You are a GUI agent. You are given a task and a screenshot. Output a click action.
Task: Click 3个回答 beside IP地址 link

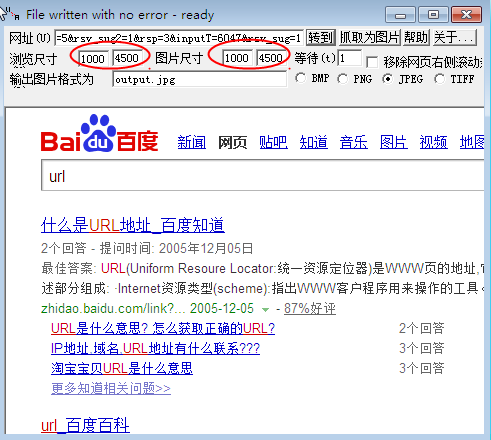click(422, 349)
